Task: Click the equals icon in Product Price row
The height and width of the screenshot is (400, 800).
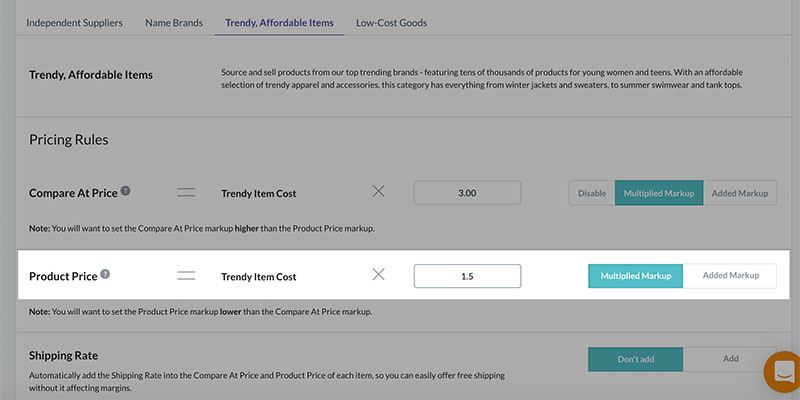Action: [187, 276]
